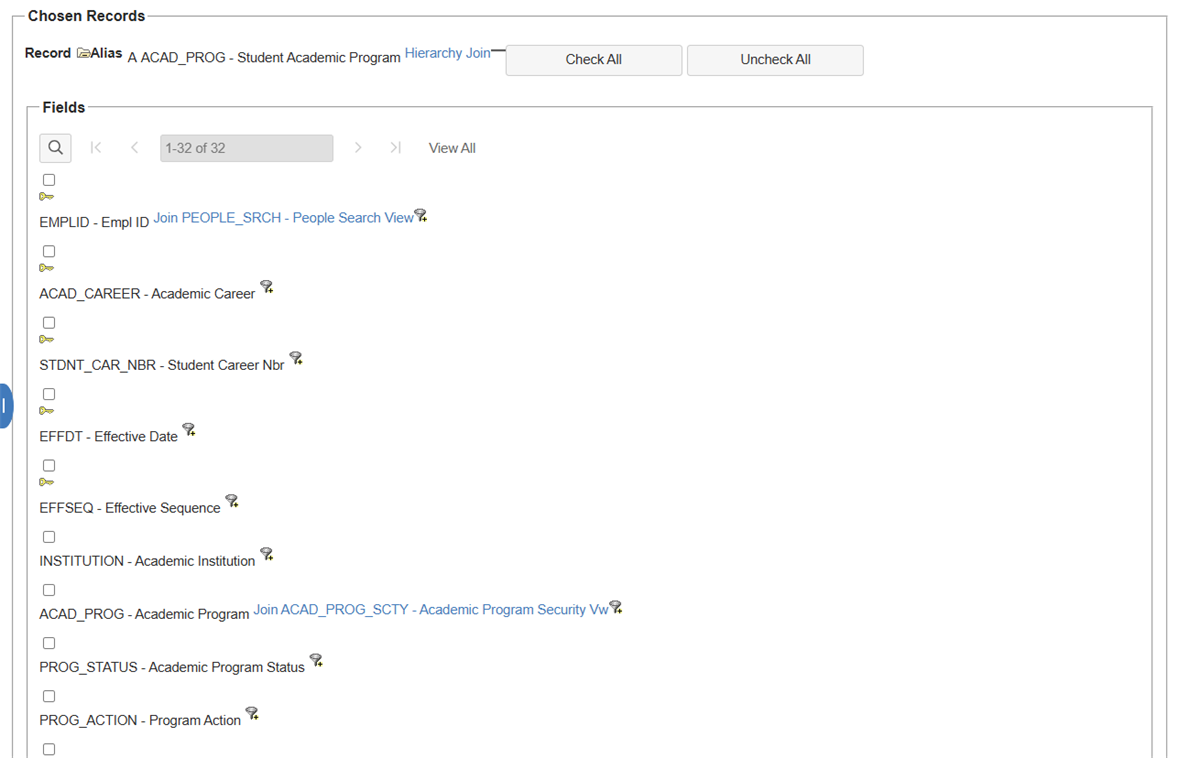
Task: Click the key icon above STDNT_CAR_NBR
Action: click(x=46, y=339)
